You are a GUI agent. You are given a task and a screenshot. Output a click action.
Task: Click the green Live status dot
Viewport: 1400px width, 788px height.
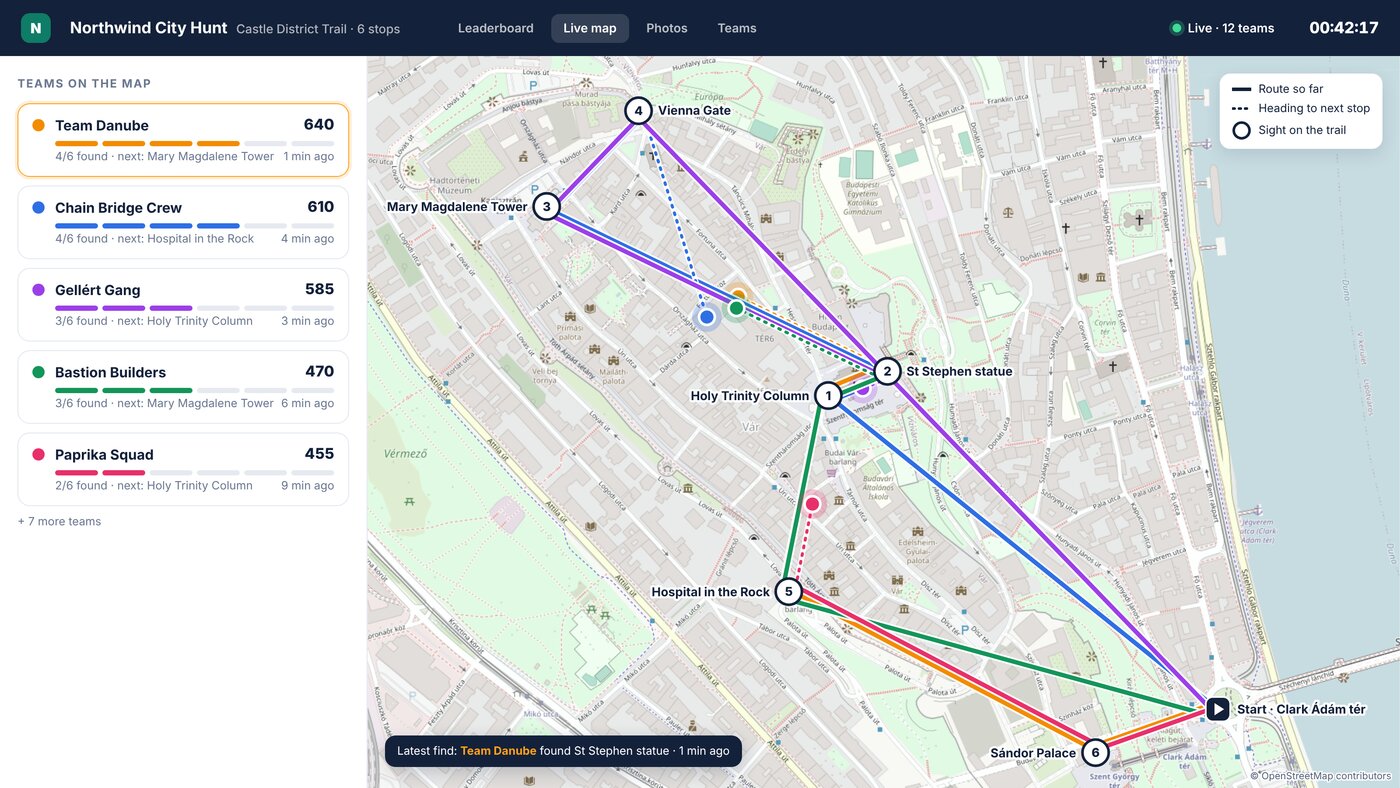[x=1176, y=28]
